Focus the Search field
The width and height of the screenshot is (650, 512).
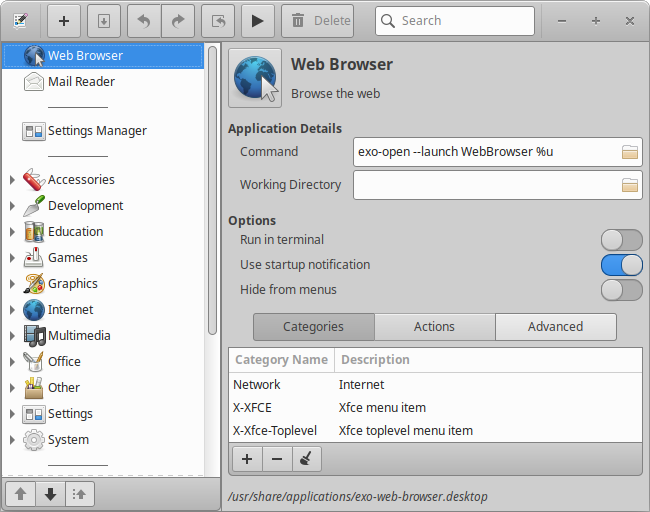(455, 21)
